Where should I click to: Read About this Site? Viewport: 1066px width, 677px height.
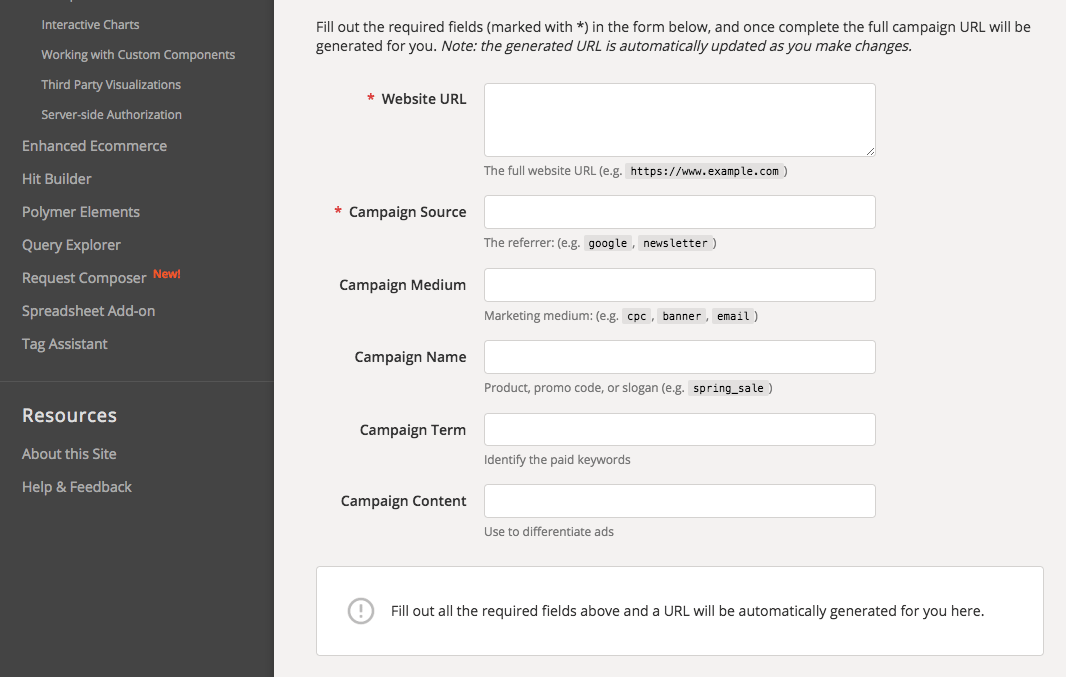(68, 453)
